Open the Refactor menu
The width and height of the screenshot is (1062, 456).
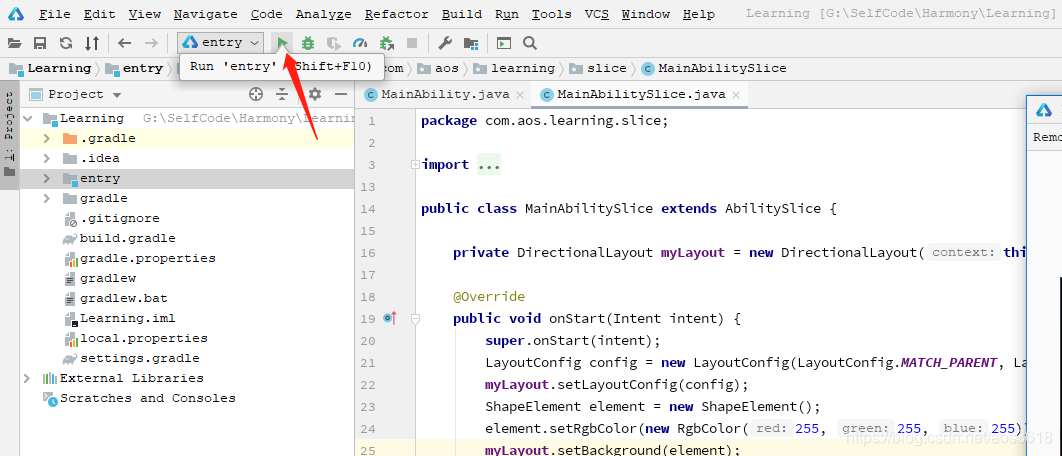tap(396, 14)
